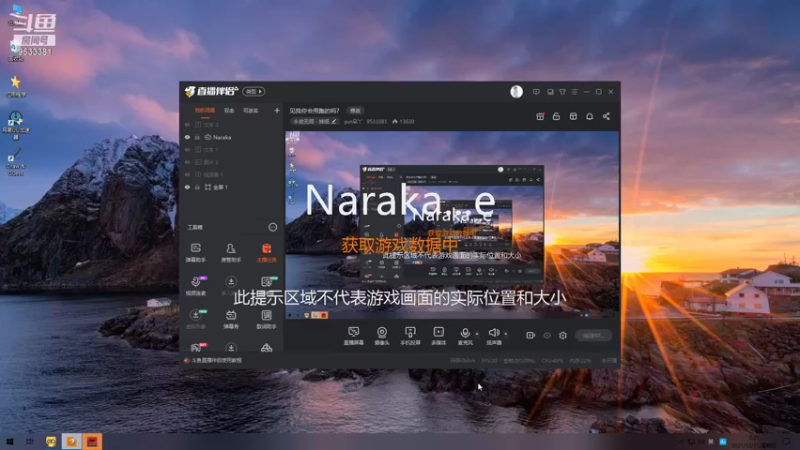Screen dimensions: 800x450
Task: Click the record video icon near settings
Action: coord(531,335)
